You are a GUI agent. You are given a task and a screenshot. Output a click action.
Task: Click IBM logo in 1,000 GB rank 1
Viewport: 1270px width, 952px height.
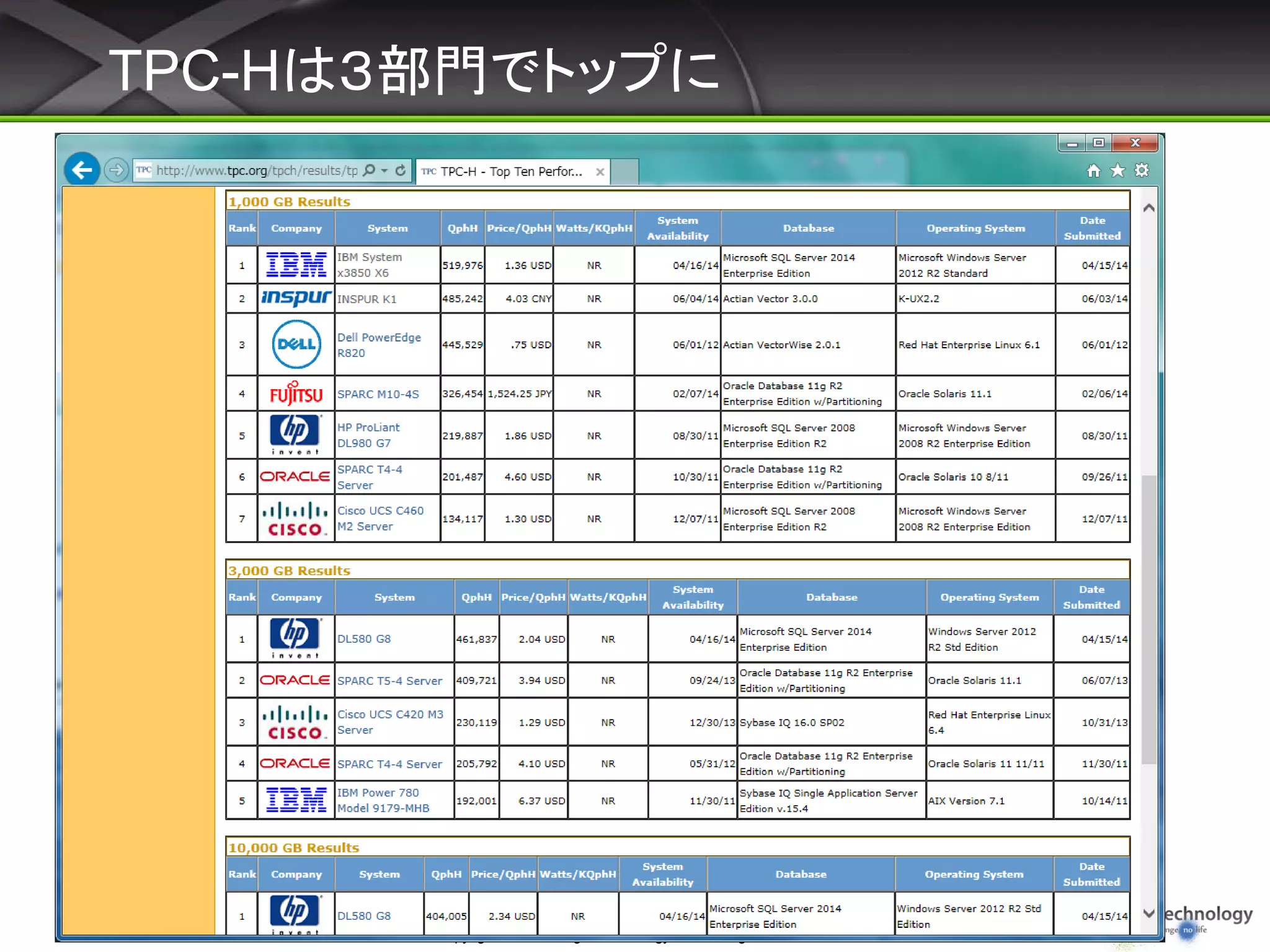click(296, 265)
